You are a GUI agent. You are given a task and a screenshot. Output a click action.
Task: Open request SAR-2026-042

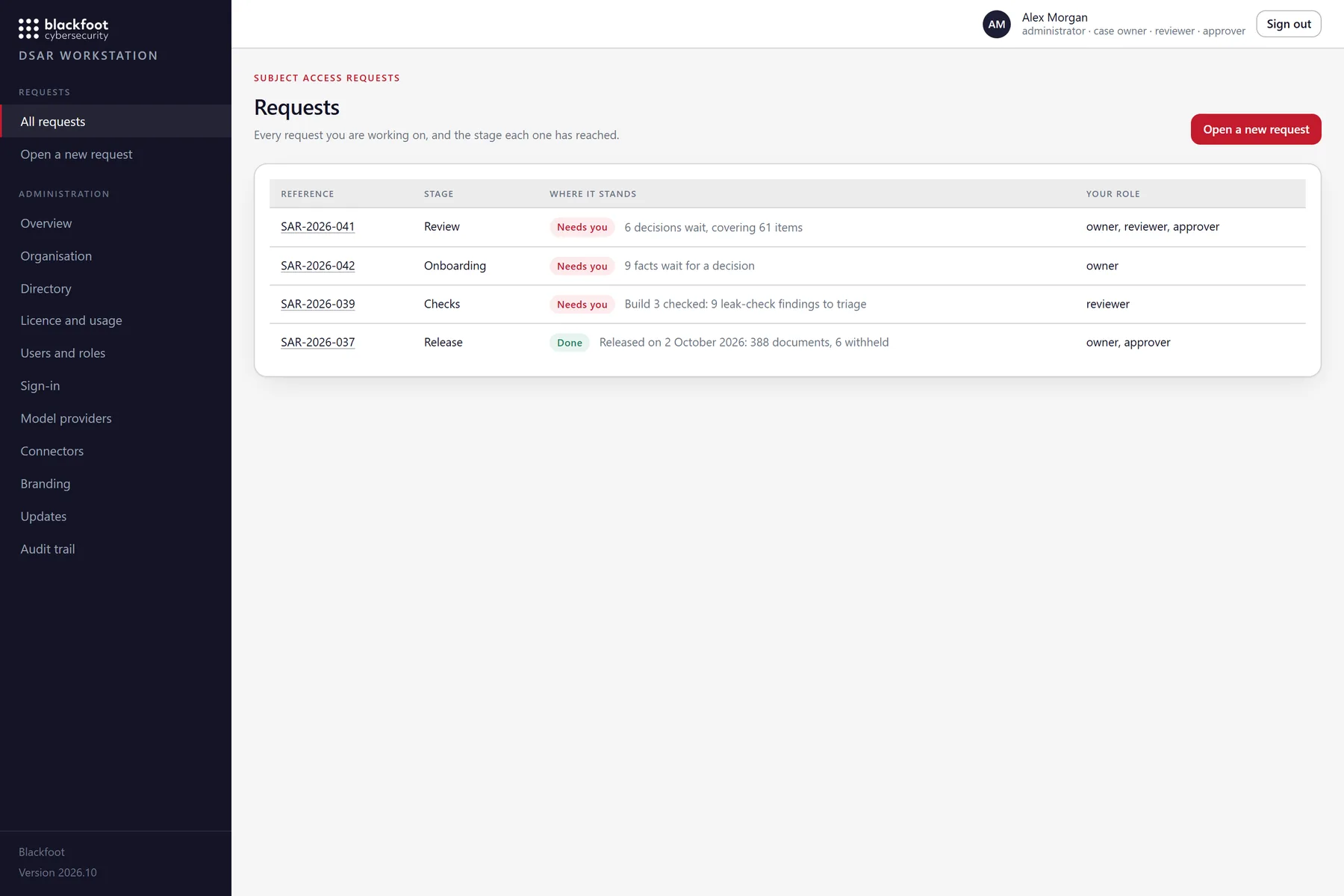tap(317, 266)
